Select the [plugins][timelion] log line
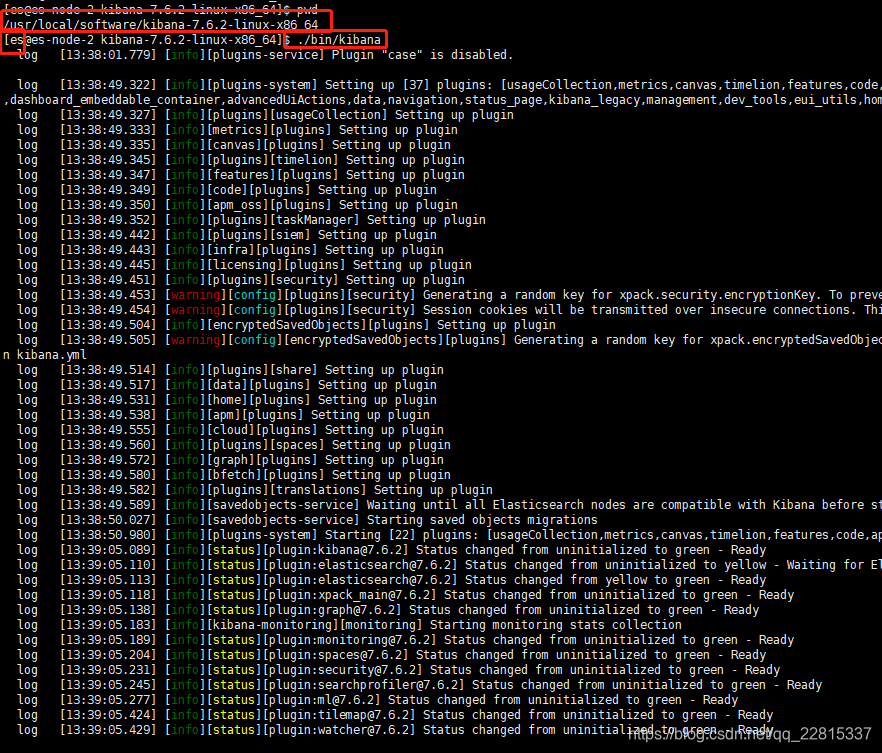 tap(241, 160)
